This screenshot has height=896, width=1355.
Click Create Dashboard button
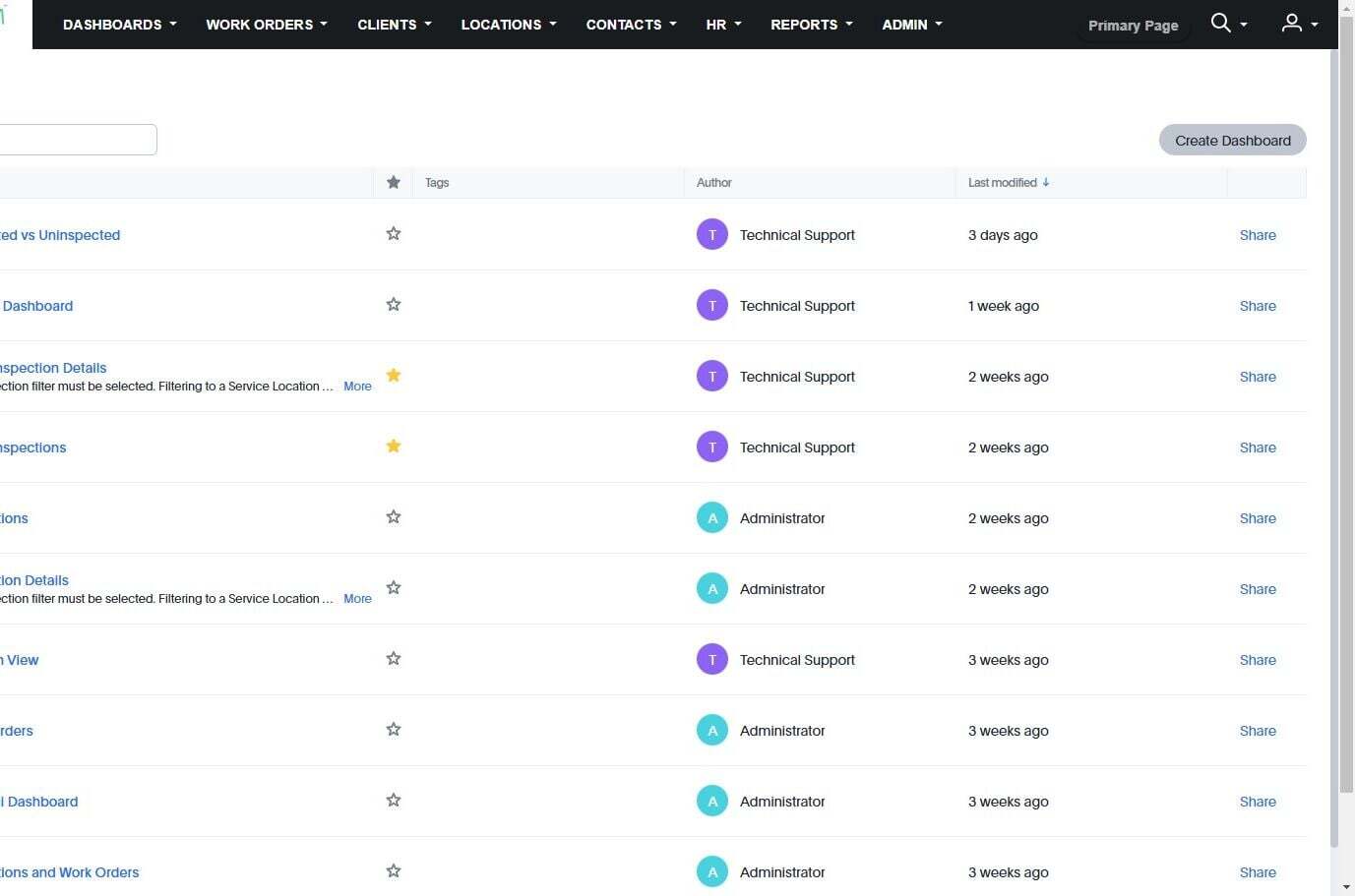coord(1233,140)
